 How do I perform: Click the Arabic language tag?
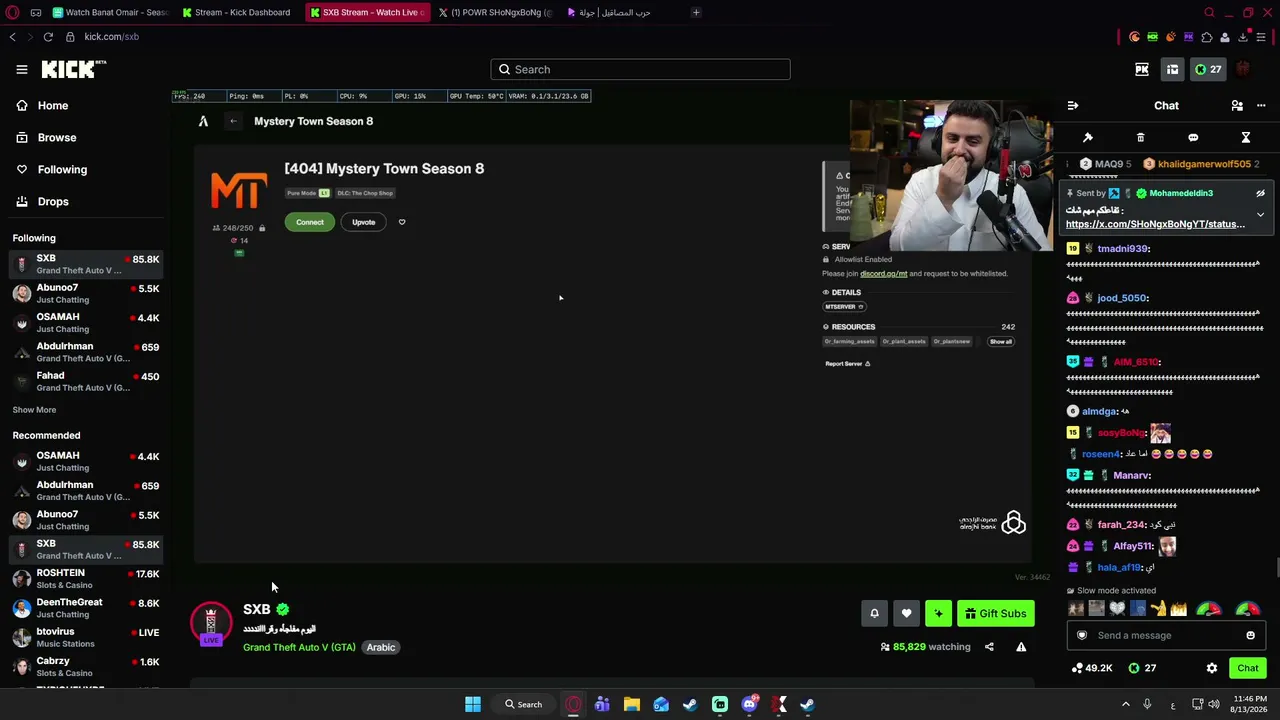tap(381, 647)
